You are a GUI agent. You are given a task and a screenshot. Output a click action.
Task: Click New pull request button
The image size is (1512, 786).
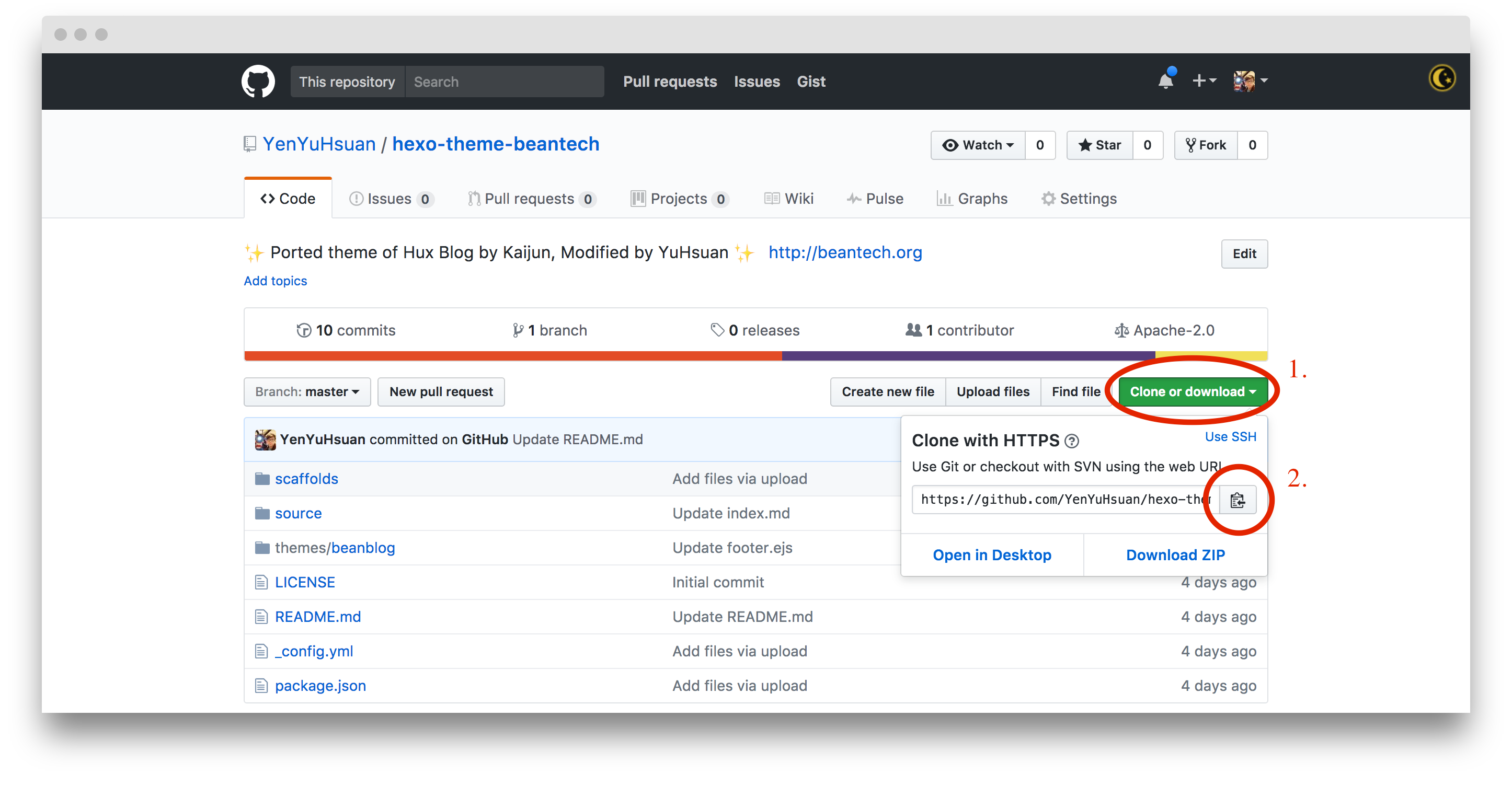(x=441, y=391)
